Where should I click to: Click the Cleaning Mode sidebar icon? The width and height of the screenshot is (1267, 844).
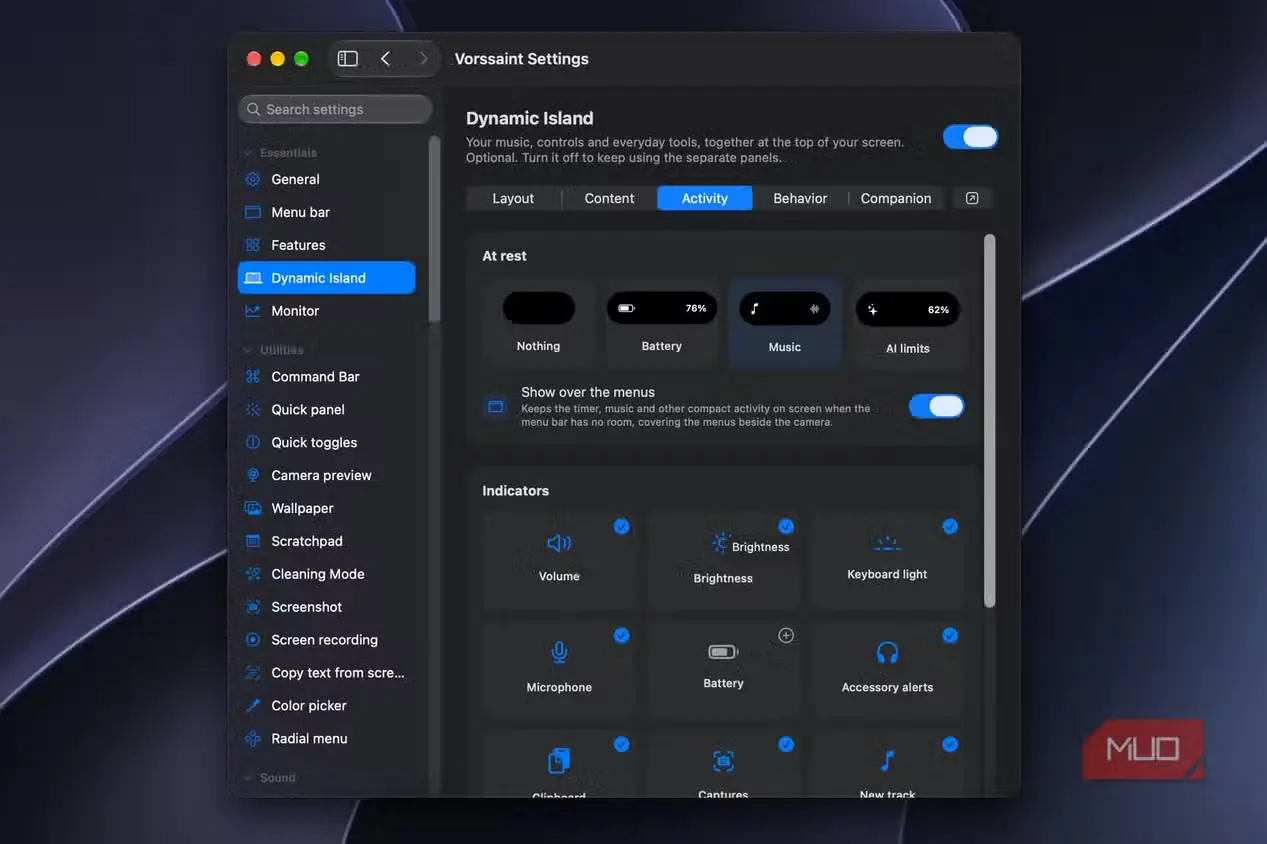click(253, 575)
